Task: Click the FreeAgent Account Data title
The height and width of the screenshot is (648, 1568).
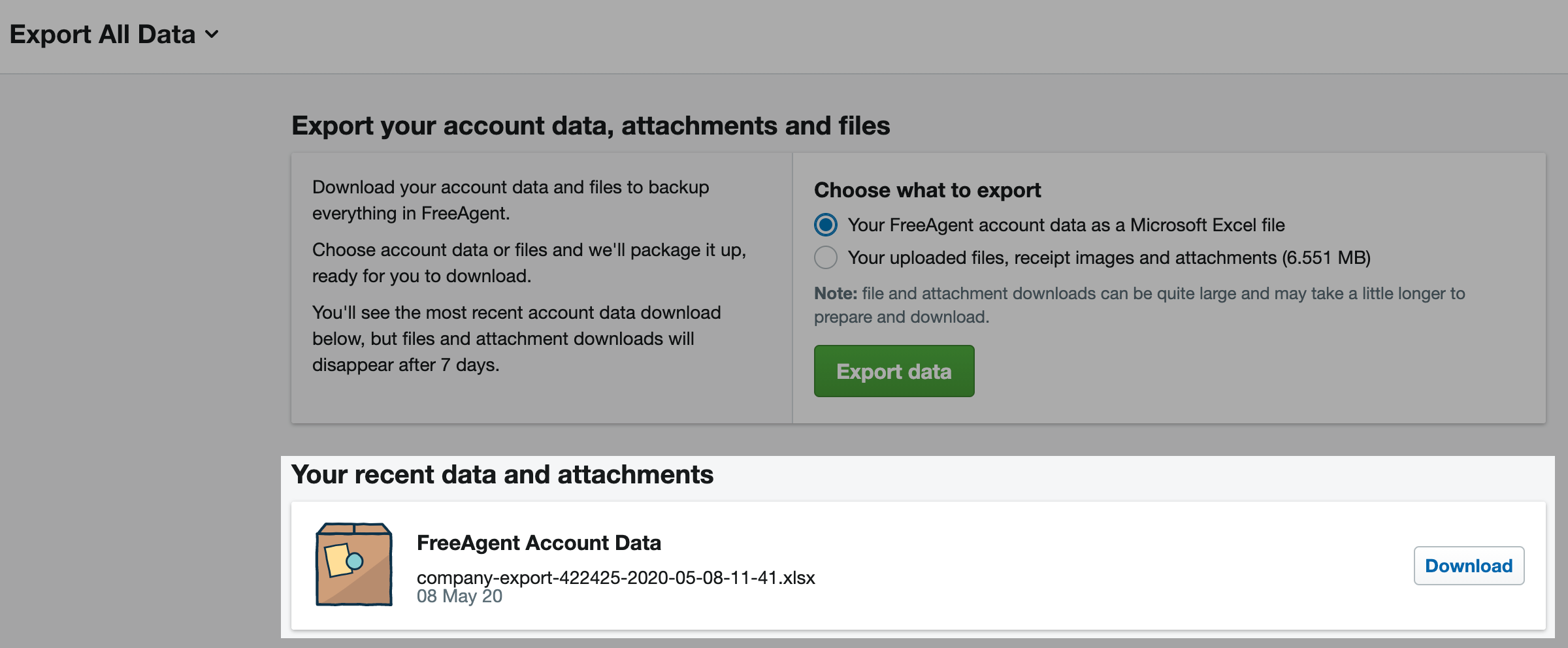Action: [x=539, y=542]
